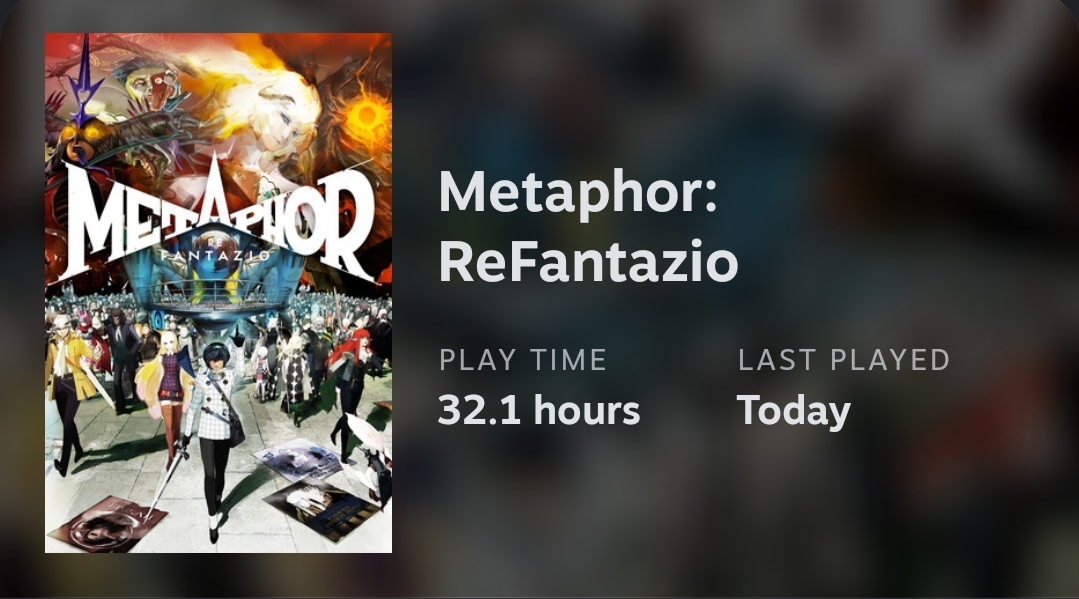1079x599 pixels.
Task: Click the pale blue poster on the pavement
Action: click(297, 460)
